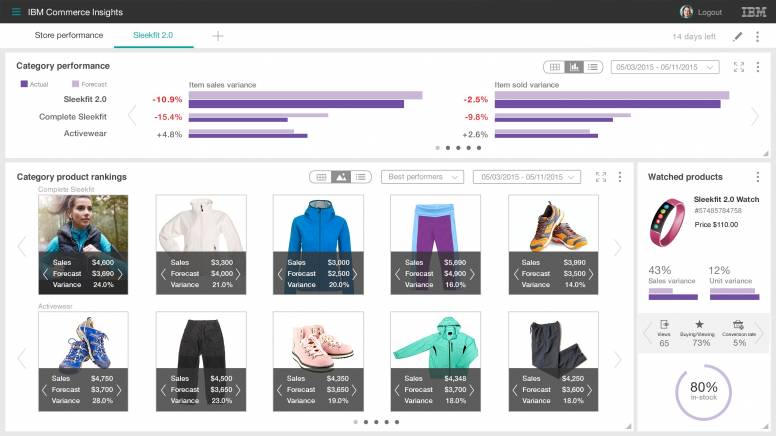
Task: Expand Category performance panel to fullscreen
Action: coord(739,67)
